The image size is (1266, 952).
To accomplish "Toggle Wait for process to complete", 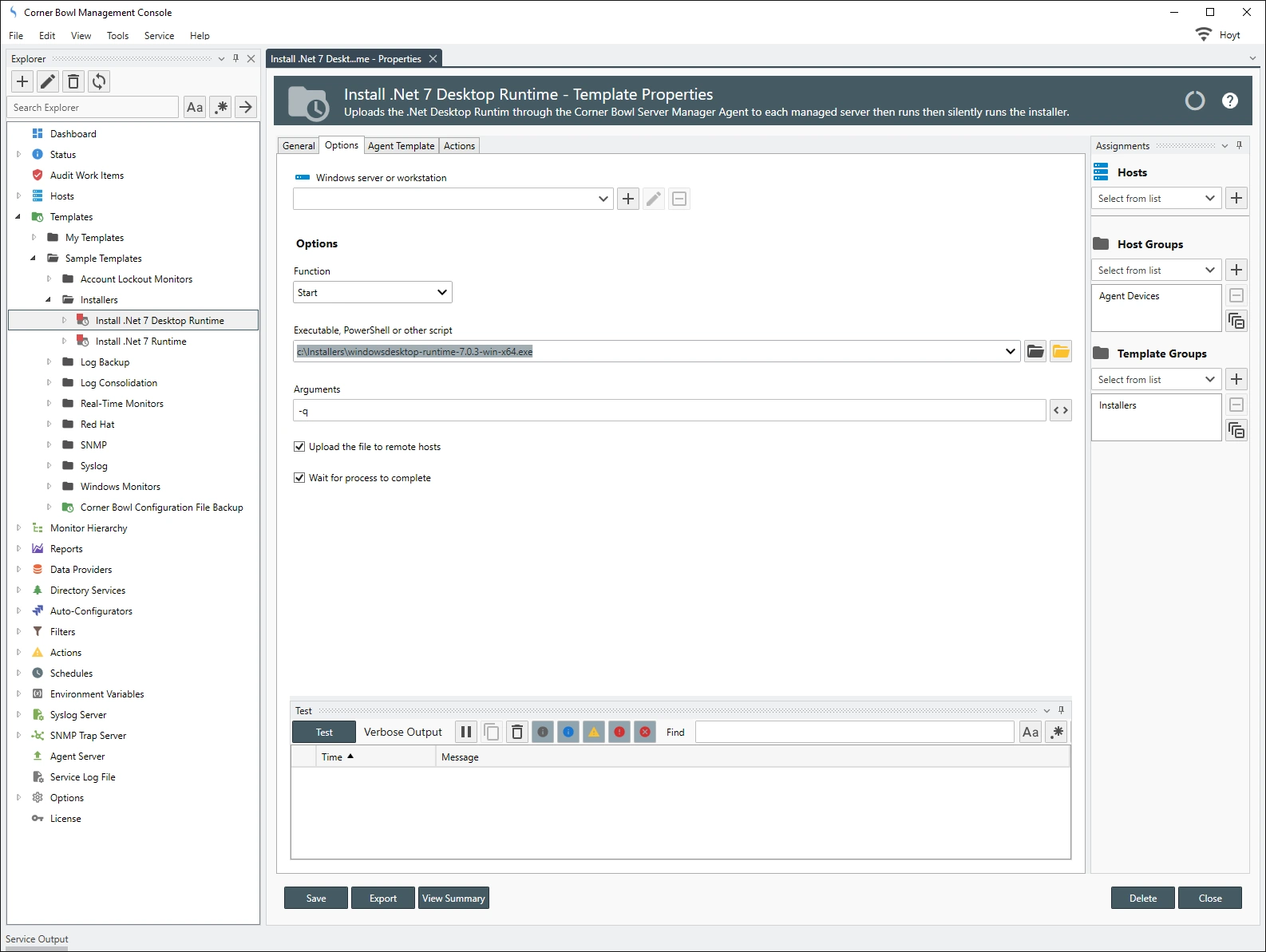I will 299,478.
